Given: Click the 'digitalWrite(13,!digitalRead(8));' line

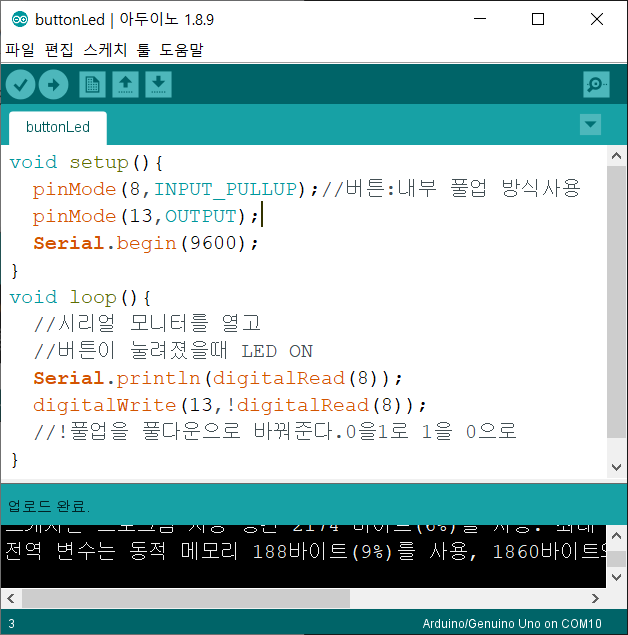Looking at the screenshot, I should (x=230, y=405).
